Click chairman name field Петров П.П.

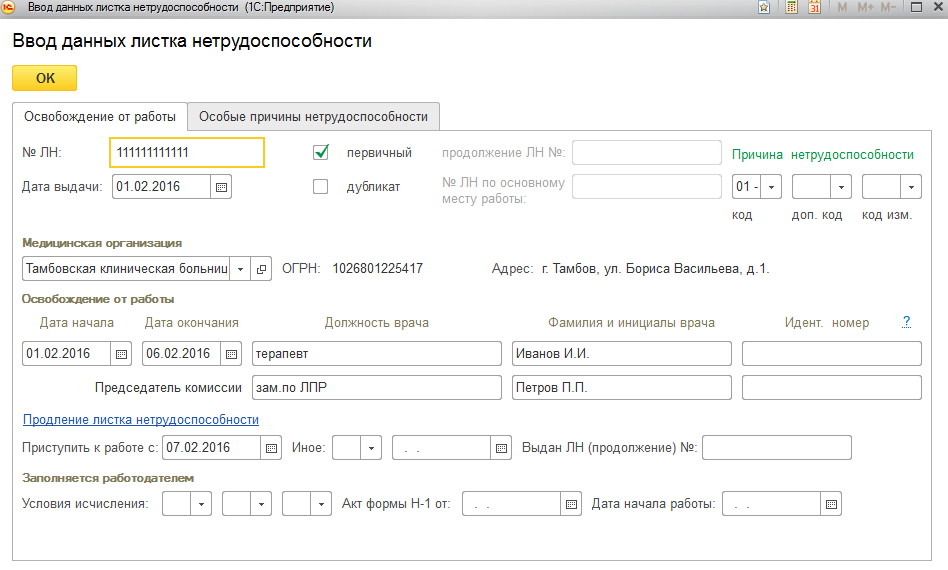(x=622, y=388)
